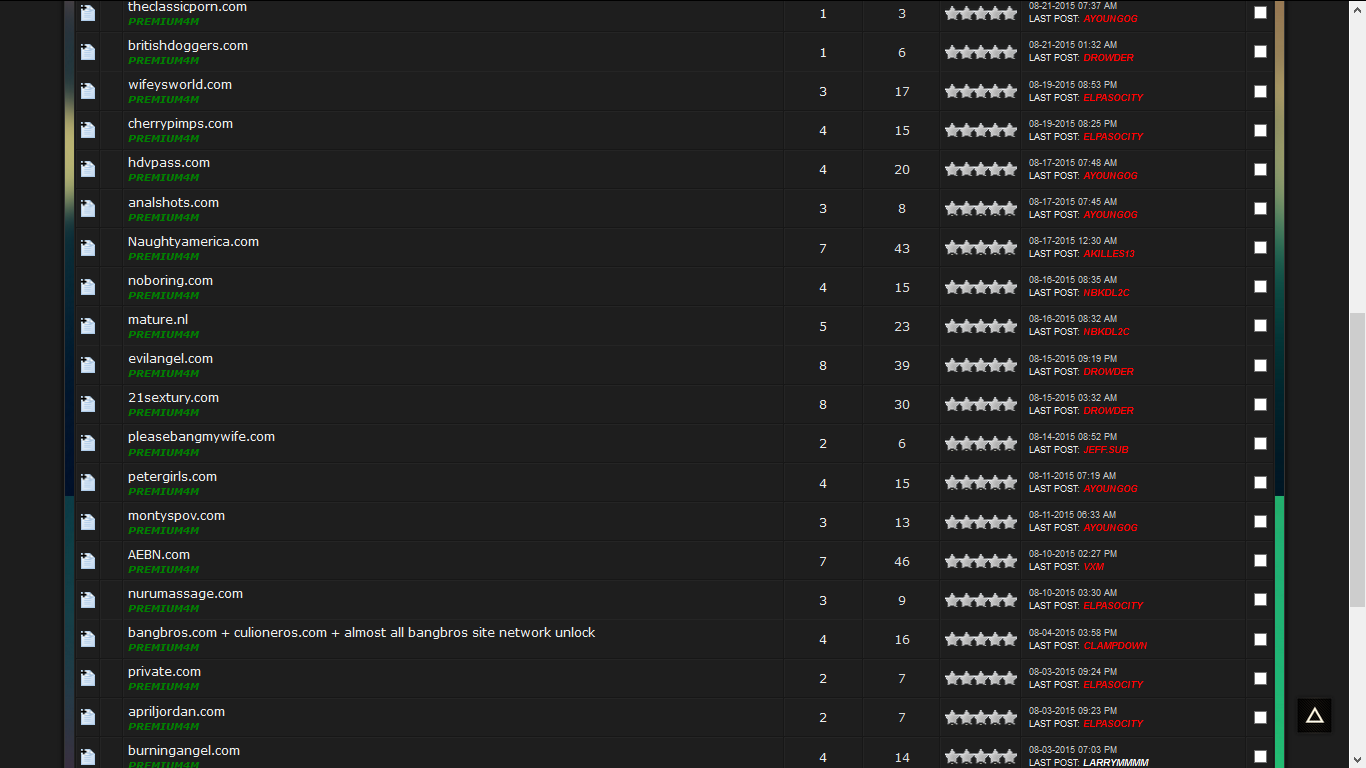Screen dimensions: 1366x768
Task: View last poster VXM's profile
Action: pos(1094,567)
